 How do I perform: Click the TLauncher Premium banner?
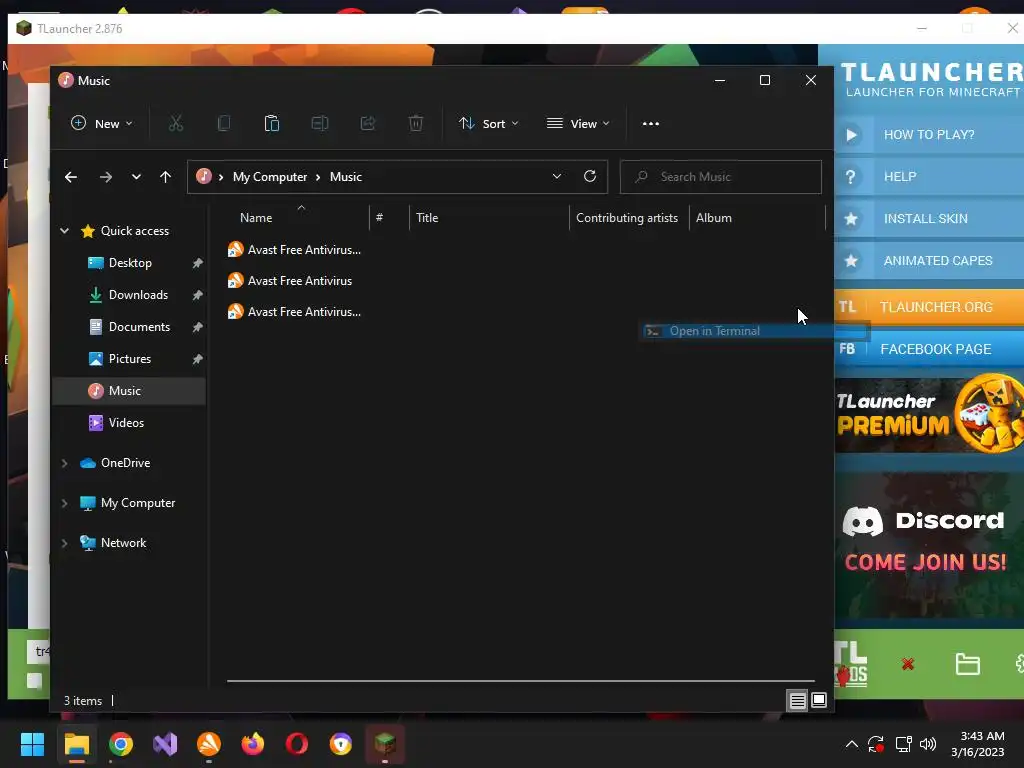(929, 414)
